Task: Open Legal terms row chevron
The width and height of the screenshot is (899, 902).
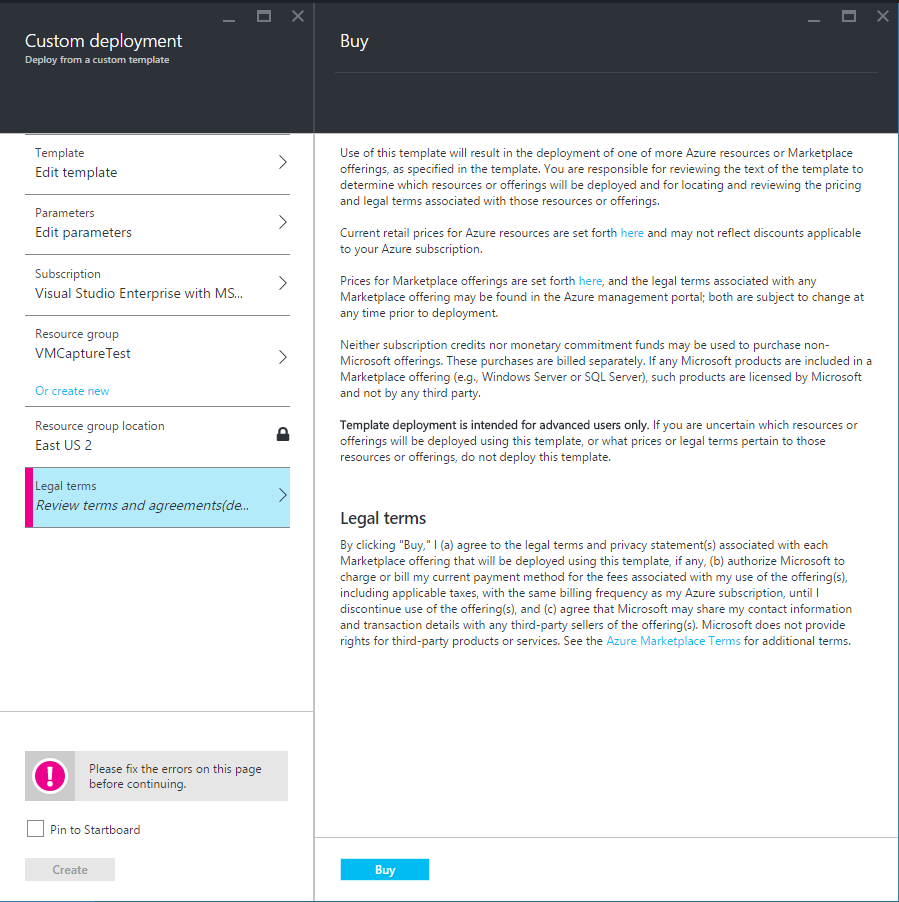Action: [282, 495]
